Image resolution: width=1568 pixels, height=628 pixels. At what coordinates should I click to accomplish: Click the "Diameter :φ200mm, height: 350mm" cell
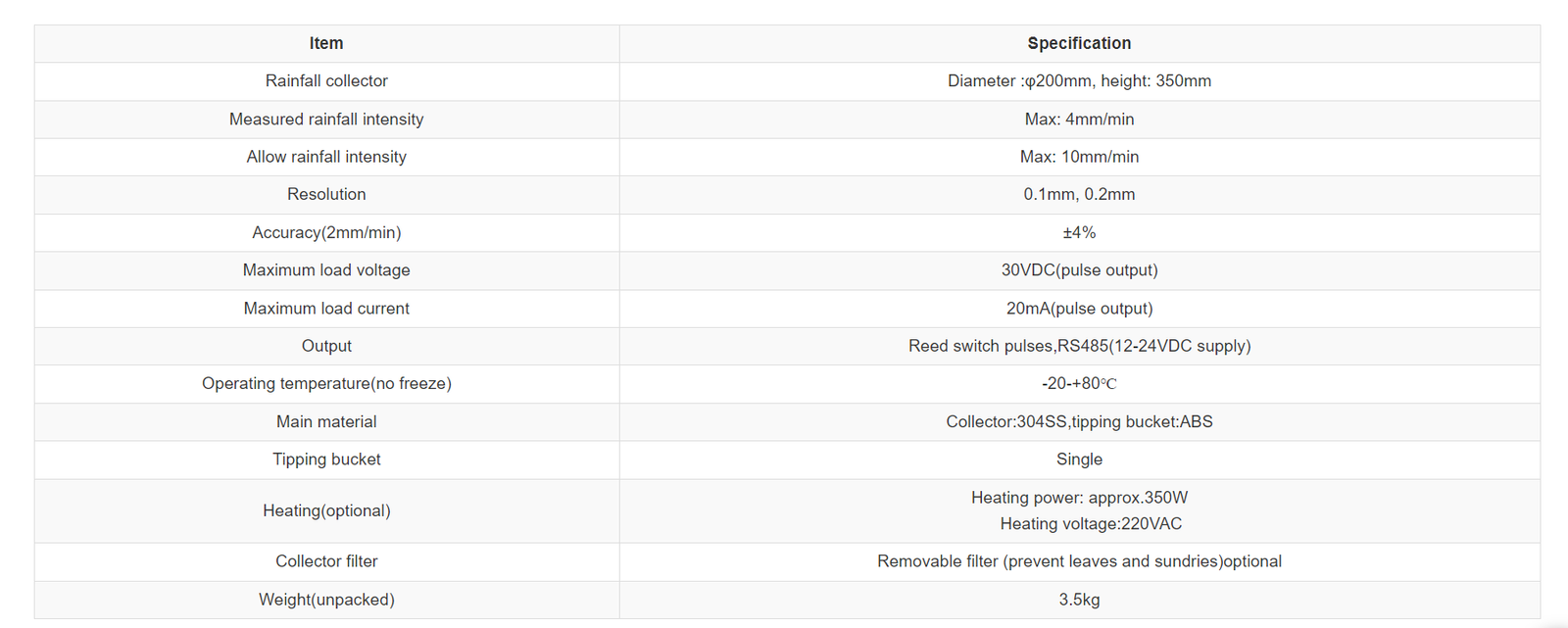[x=1079, y=81]
